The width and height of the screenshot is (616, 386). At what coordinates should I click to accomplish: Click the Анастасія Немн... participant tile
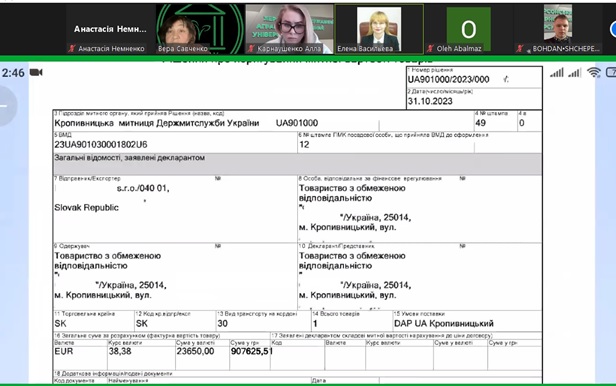coord(110,29)
